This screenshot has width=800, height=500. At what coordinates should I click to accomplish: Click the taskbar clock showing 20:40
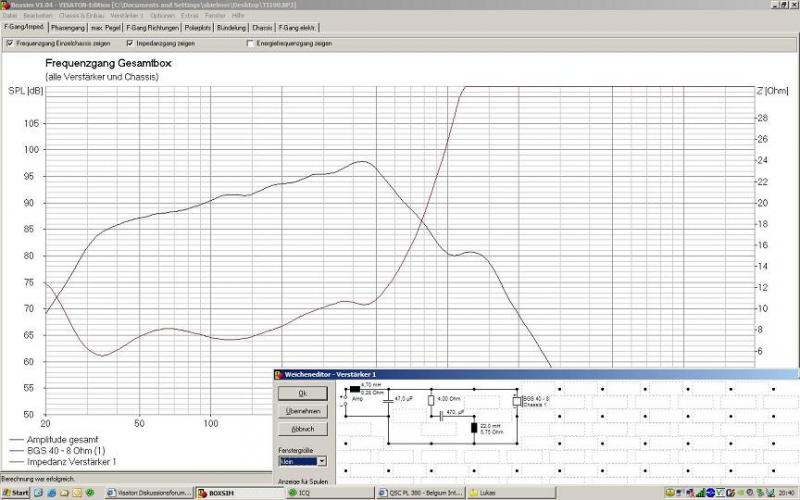786,493
